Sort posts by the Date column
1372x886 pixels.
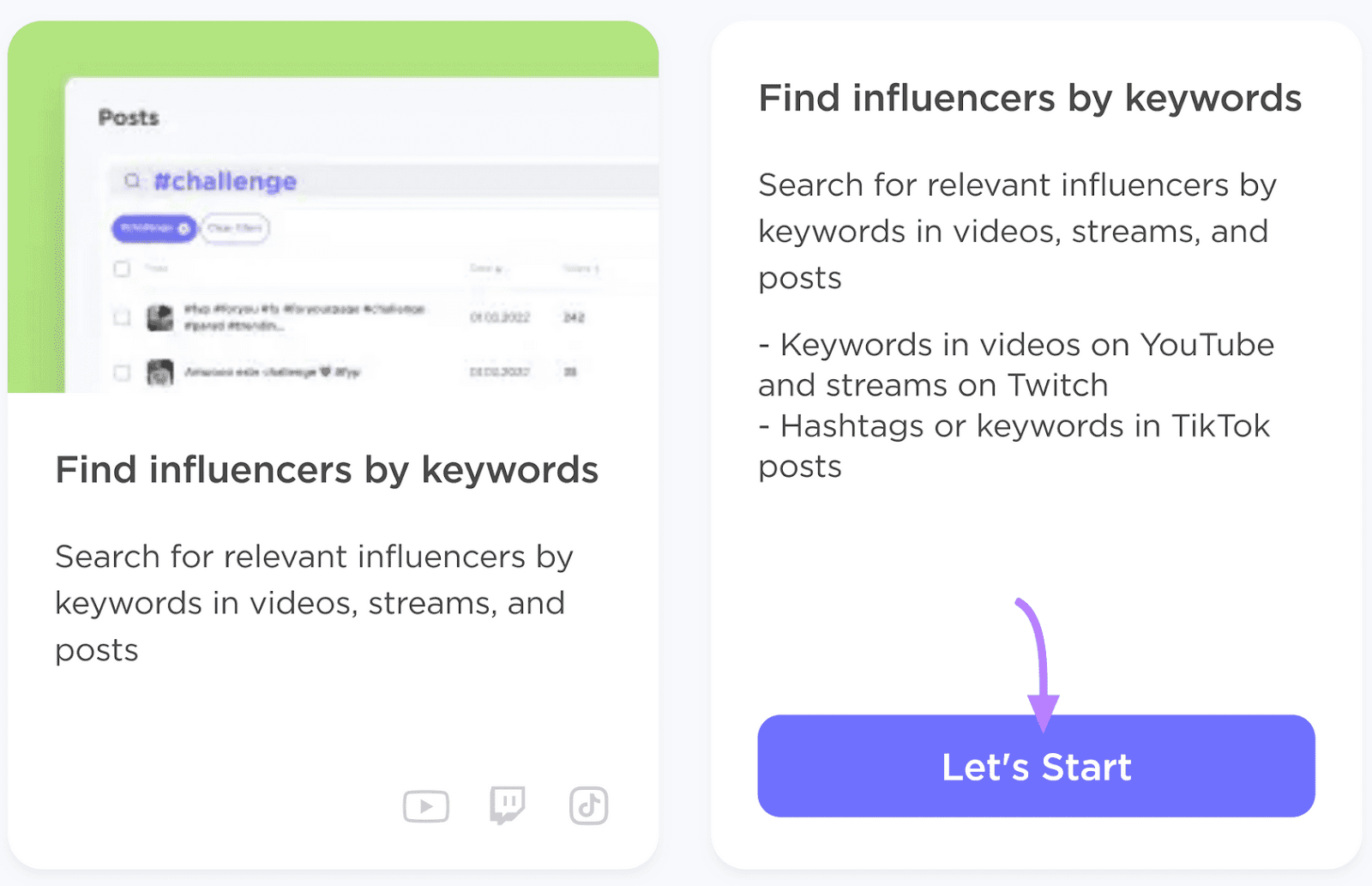(x=486, y=268)
